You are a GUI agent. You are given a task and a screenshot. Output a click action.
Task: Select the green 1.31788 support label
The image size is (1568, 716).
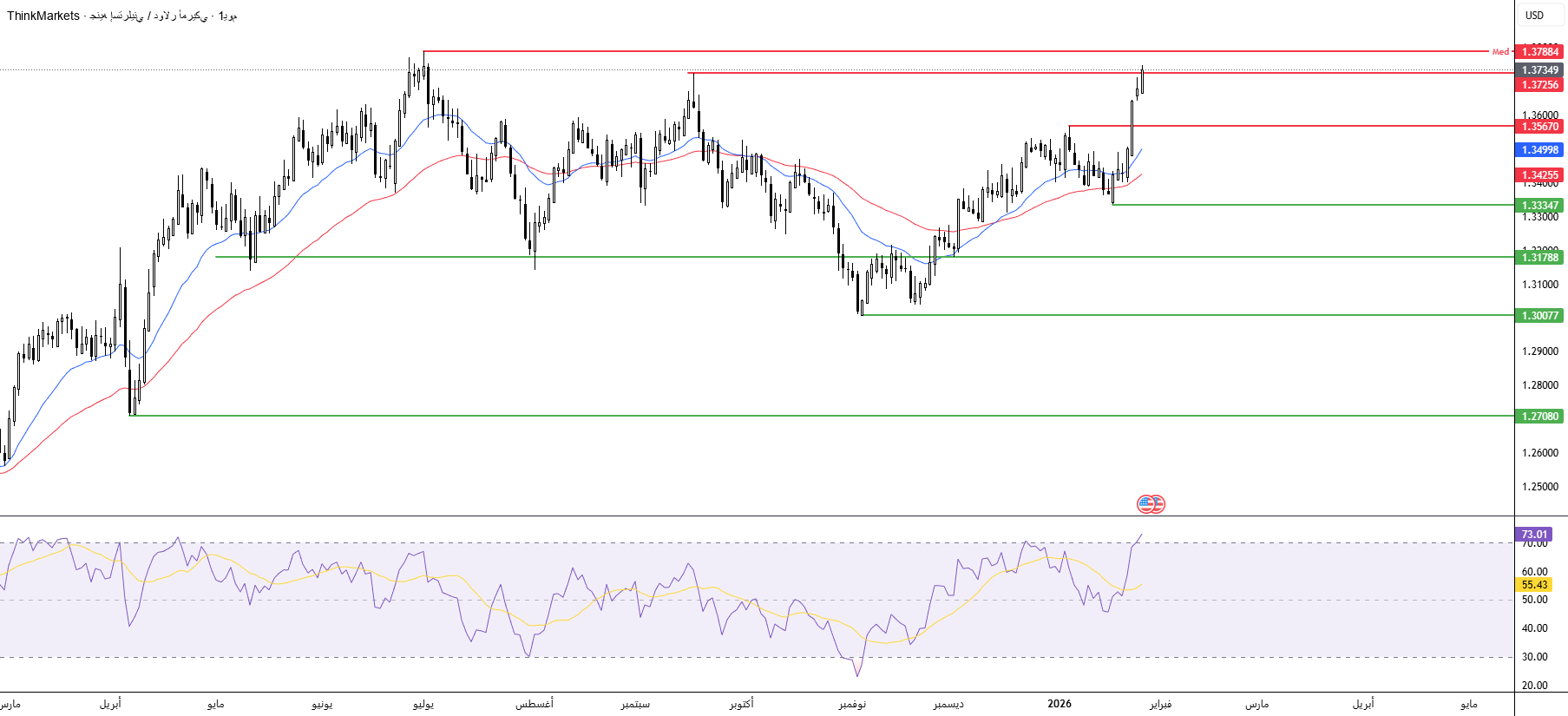(1540, 258)
